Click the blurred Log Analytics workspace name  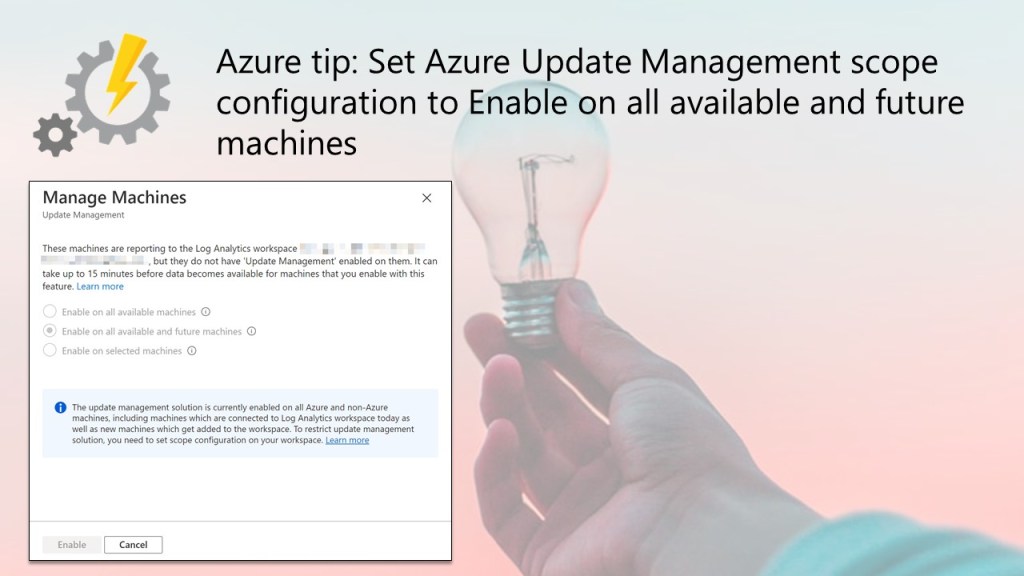click(x=360, y=248)
